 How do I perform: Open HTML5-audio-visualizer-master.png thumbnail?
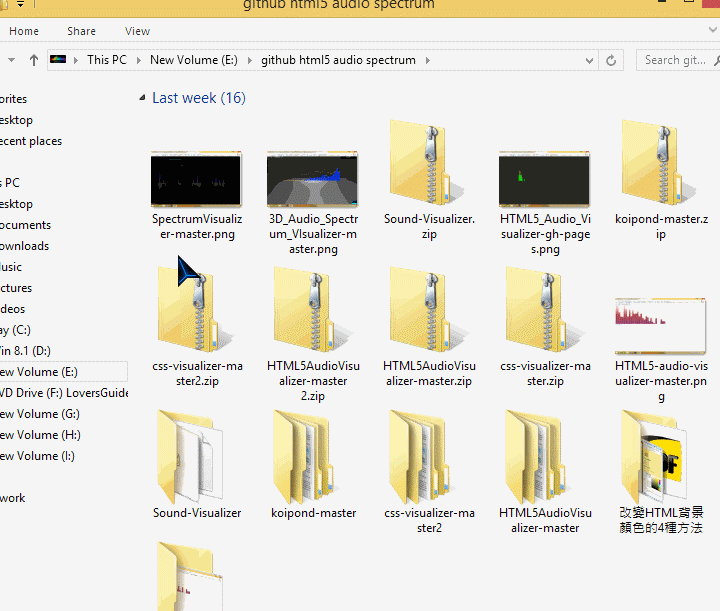[x=660, y=326]
